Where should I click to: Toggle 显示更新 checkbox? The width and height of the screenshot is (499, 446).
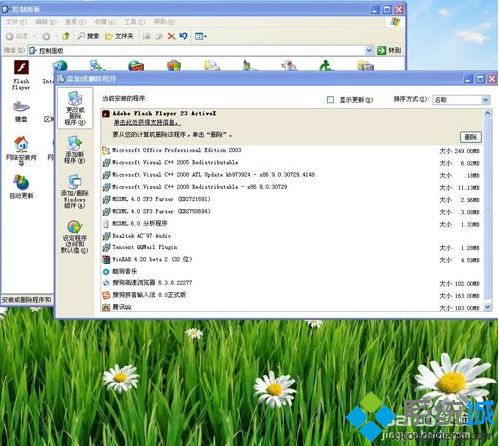click(x=330, y=100)
